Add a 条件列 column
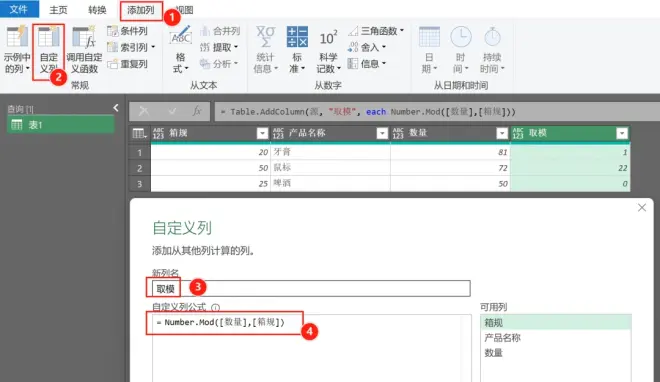 point(127,31)
